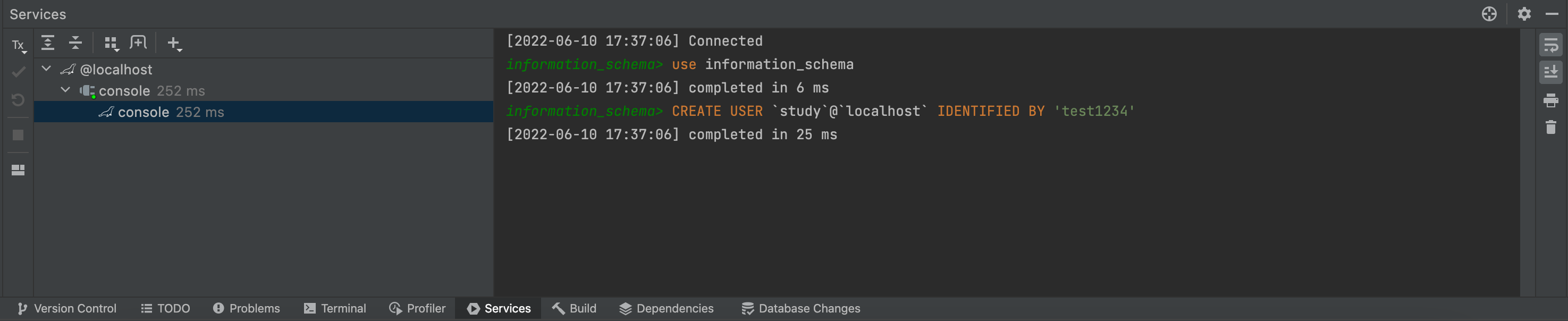Open the Group By options icon
The image size is (1568, 321).
(x=111, y=44)
